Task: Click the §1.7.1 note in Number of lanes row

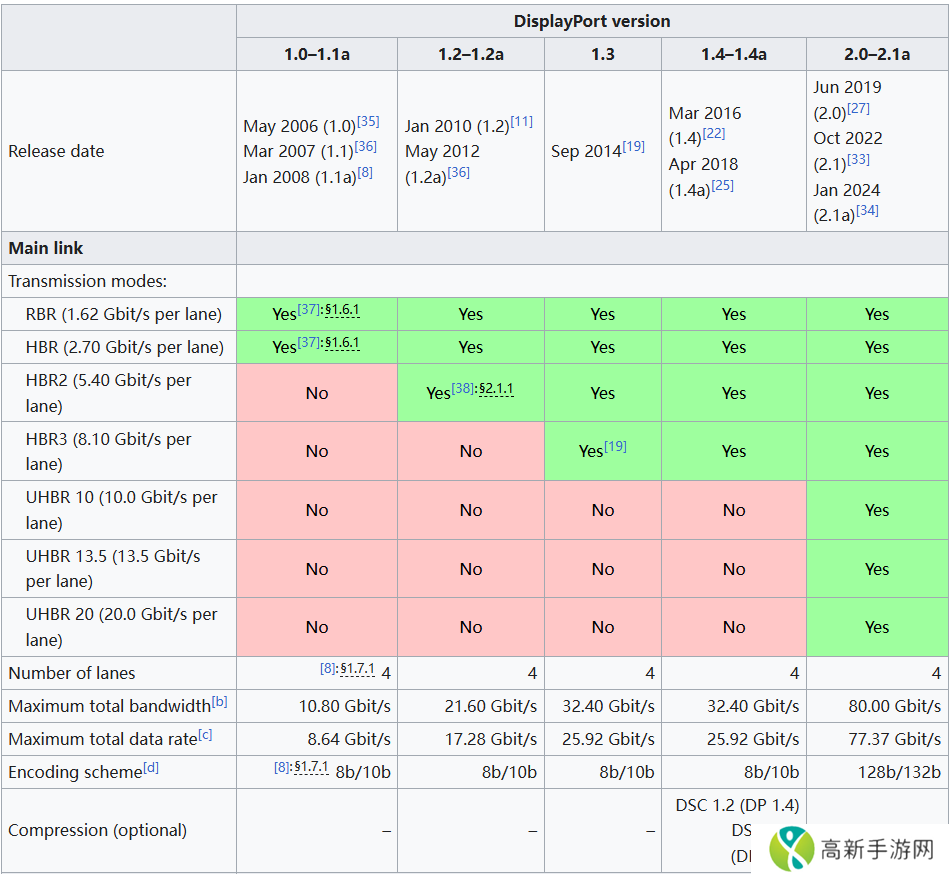Action: click(x=357, y=668)
